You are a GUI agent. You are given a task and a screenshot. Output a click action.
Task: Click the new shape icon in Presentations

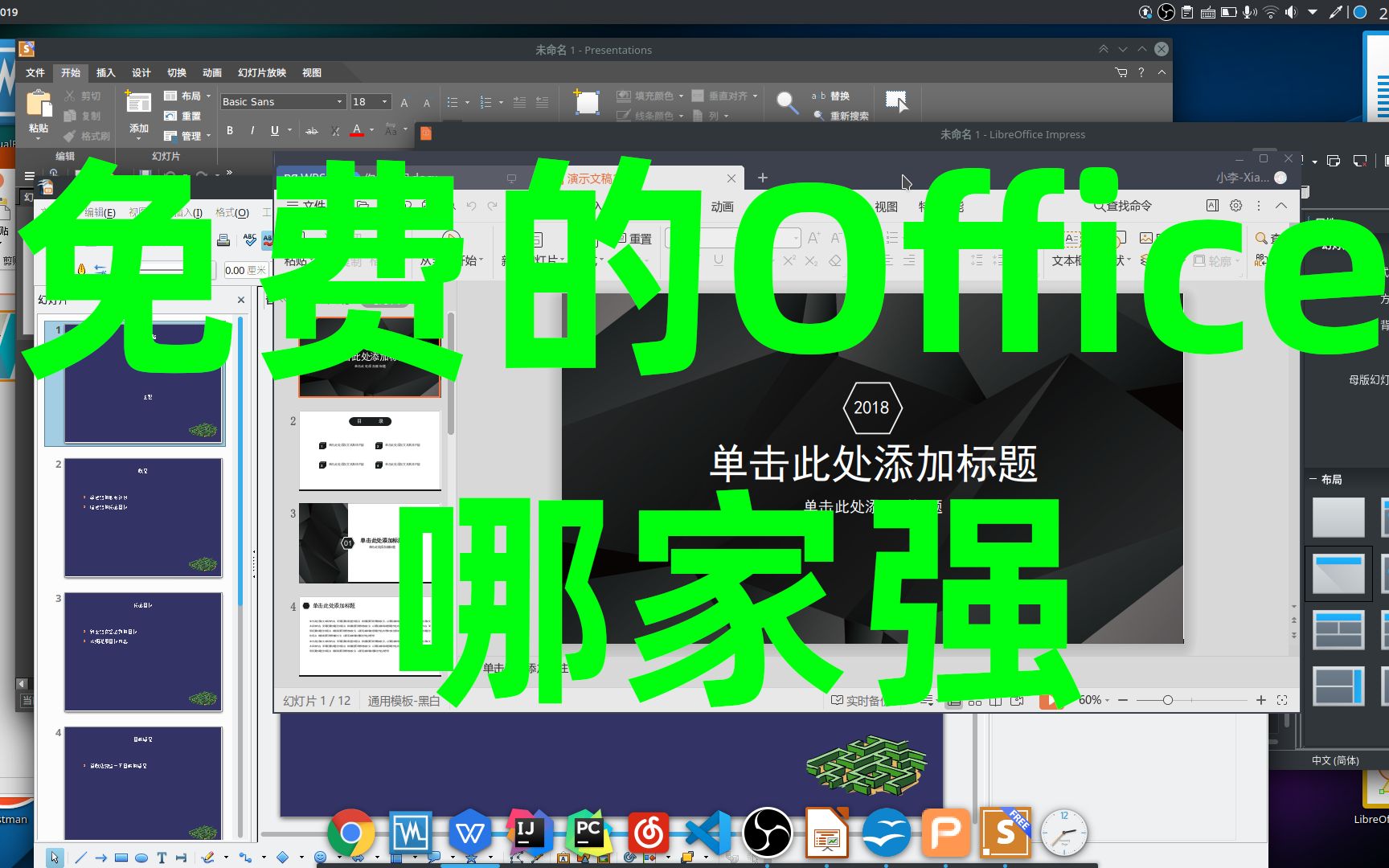[x=586, y=102]
